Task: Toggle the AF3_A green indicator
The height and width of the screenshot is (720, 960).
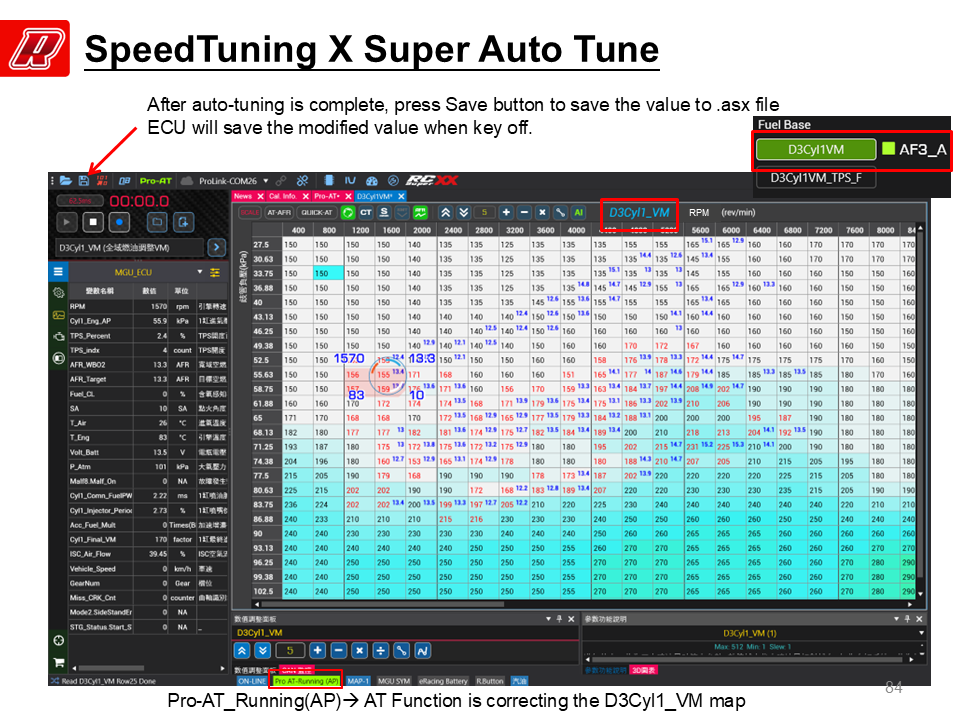Action: pyautogui.click(x=888, y=148)
